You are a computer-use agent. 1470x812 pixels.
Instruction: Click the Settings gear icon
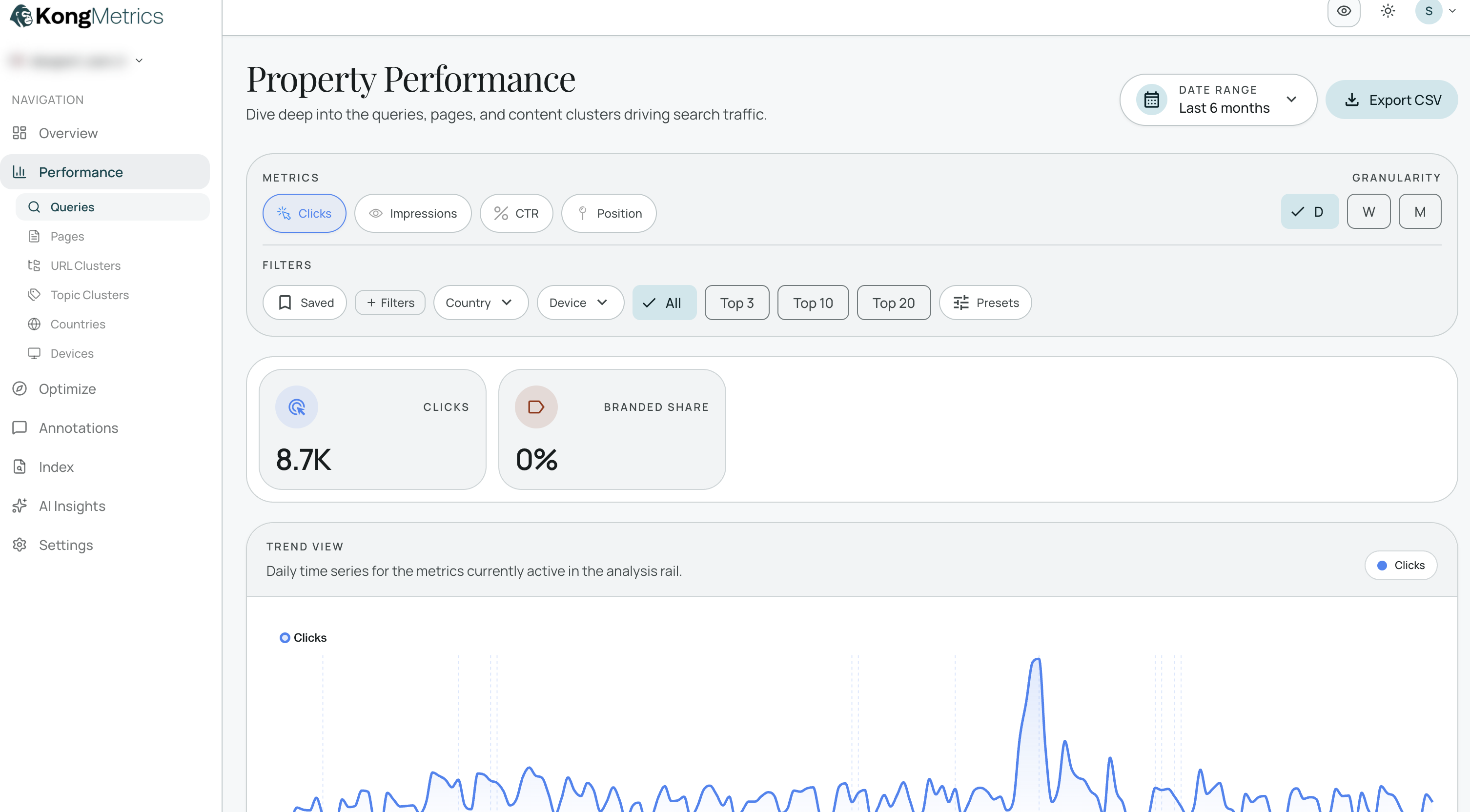point(20,545)
